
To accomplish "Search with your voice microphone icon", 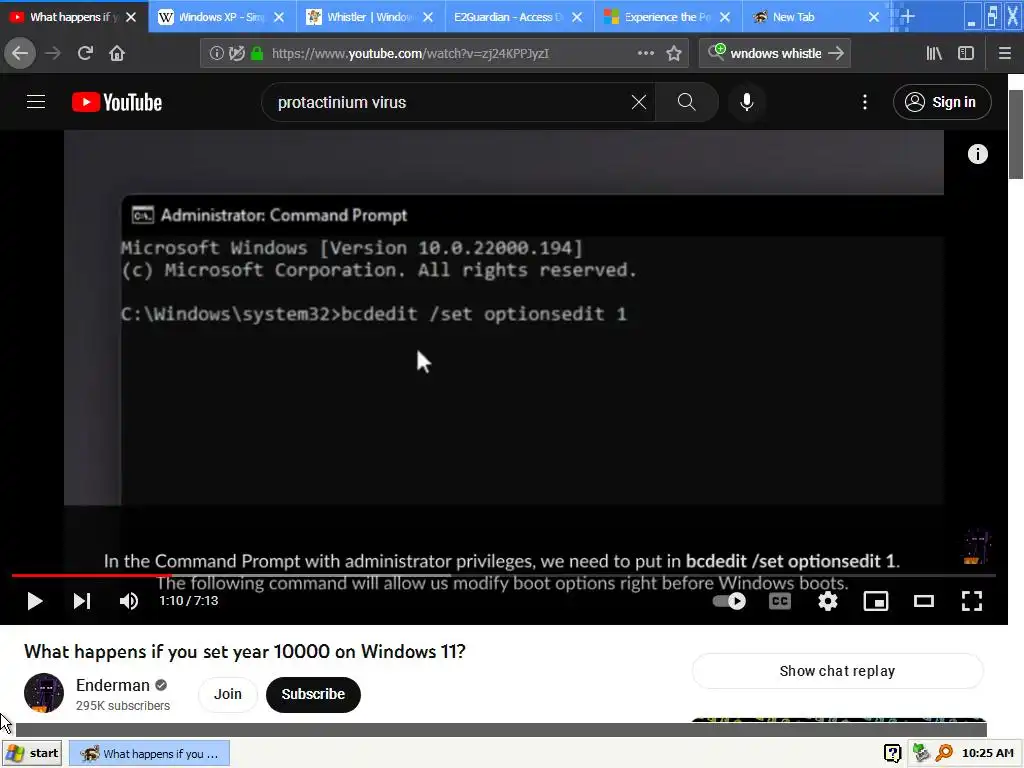I will 746,102.
